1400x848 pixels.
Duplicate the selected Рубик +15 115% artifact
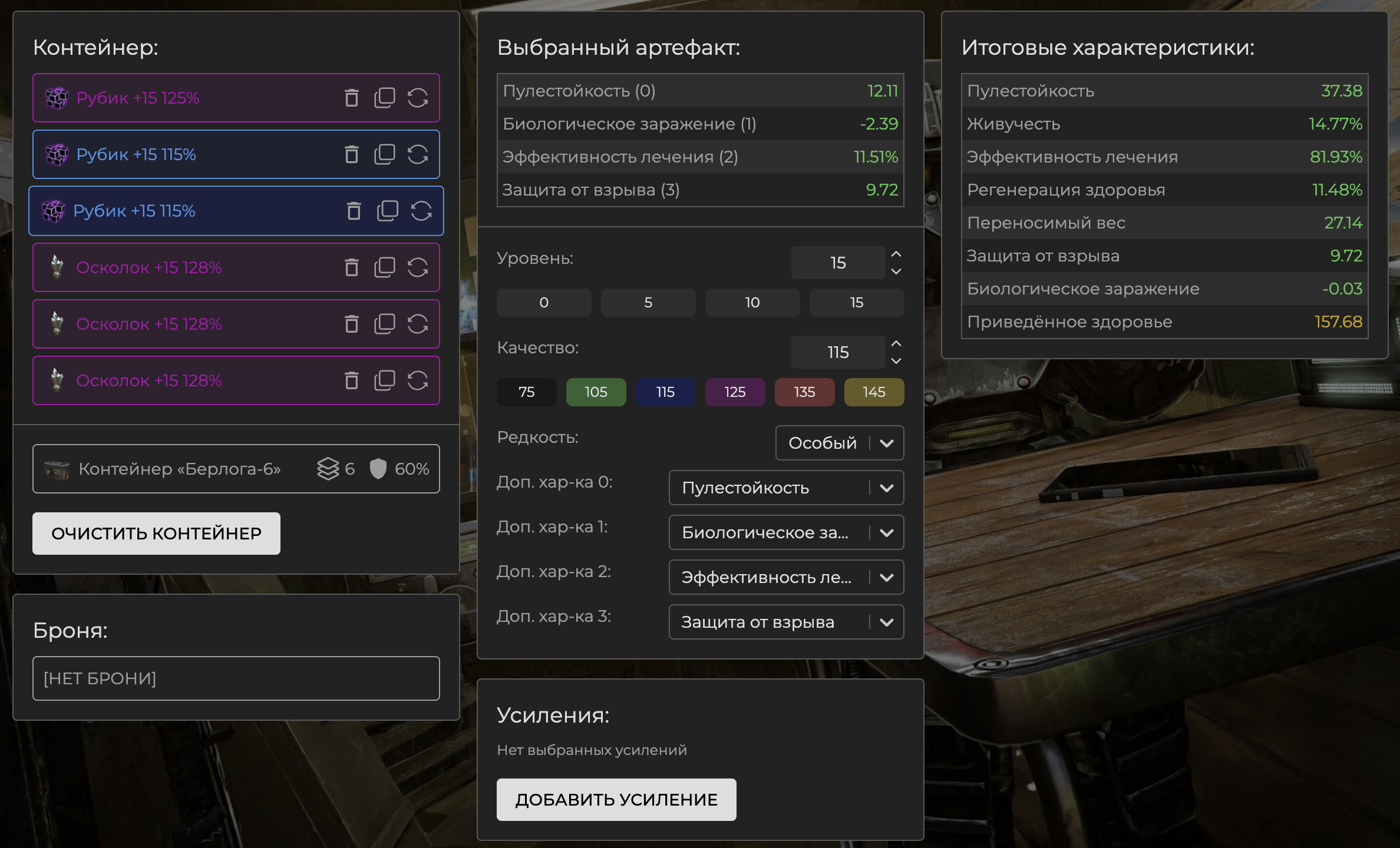tap(388, 211)
